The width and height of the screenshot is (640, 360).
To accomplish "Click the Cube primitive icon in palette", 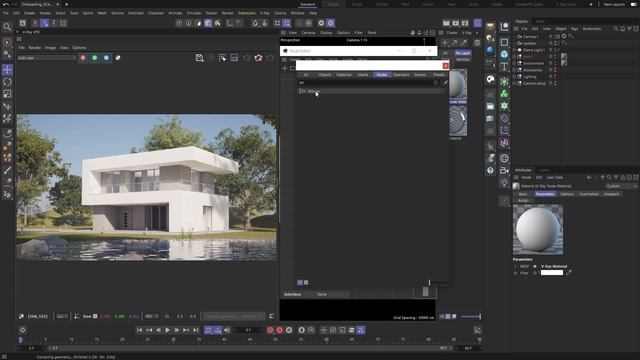I will click(x=504, y=54).
